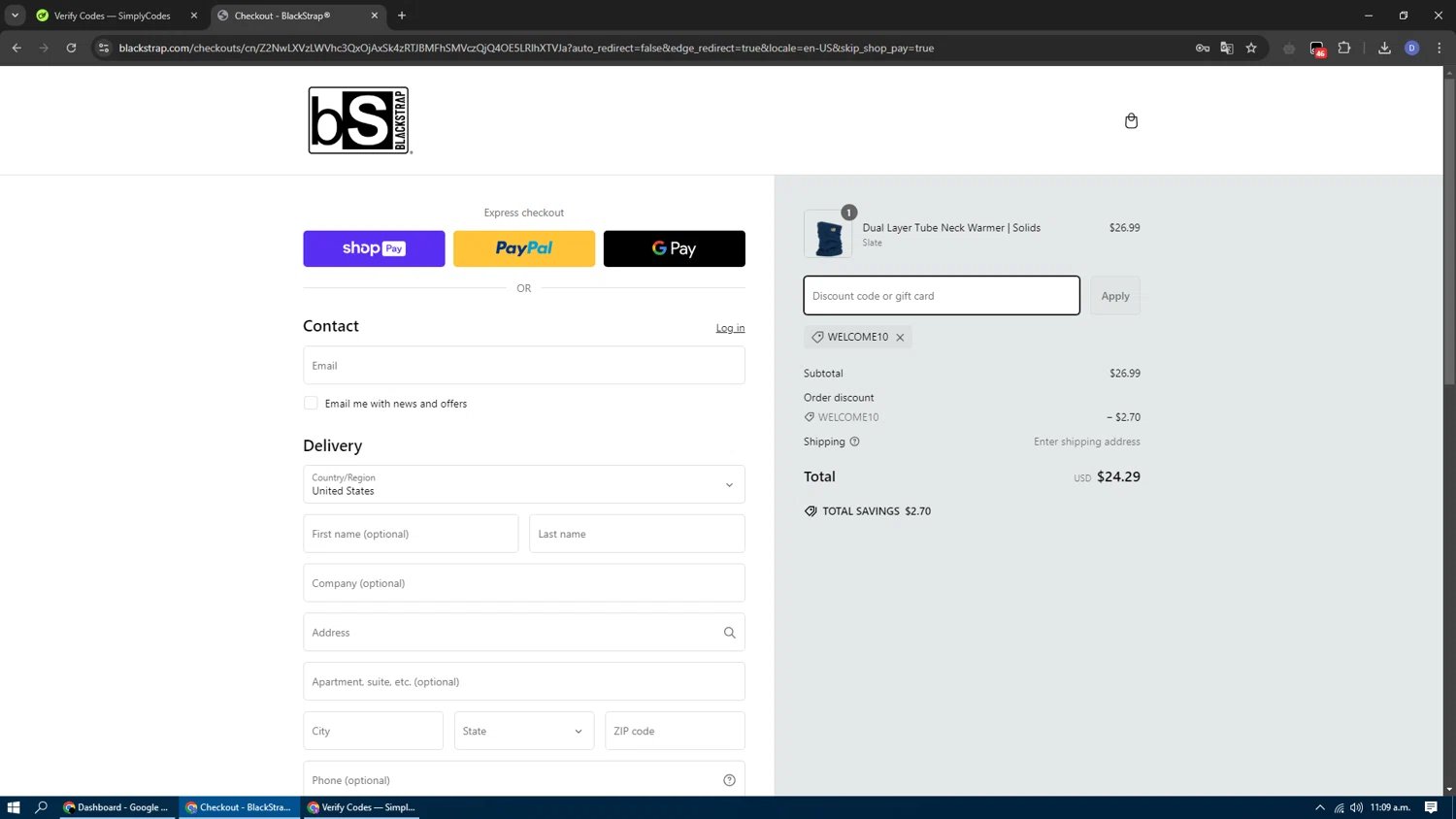The height and width of the screenshot is (819, 1456).
Task: Open the Chrome profile avatar
Action: pyautogui.click(x=1412, y=48)
